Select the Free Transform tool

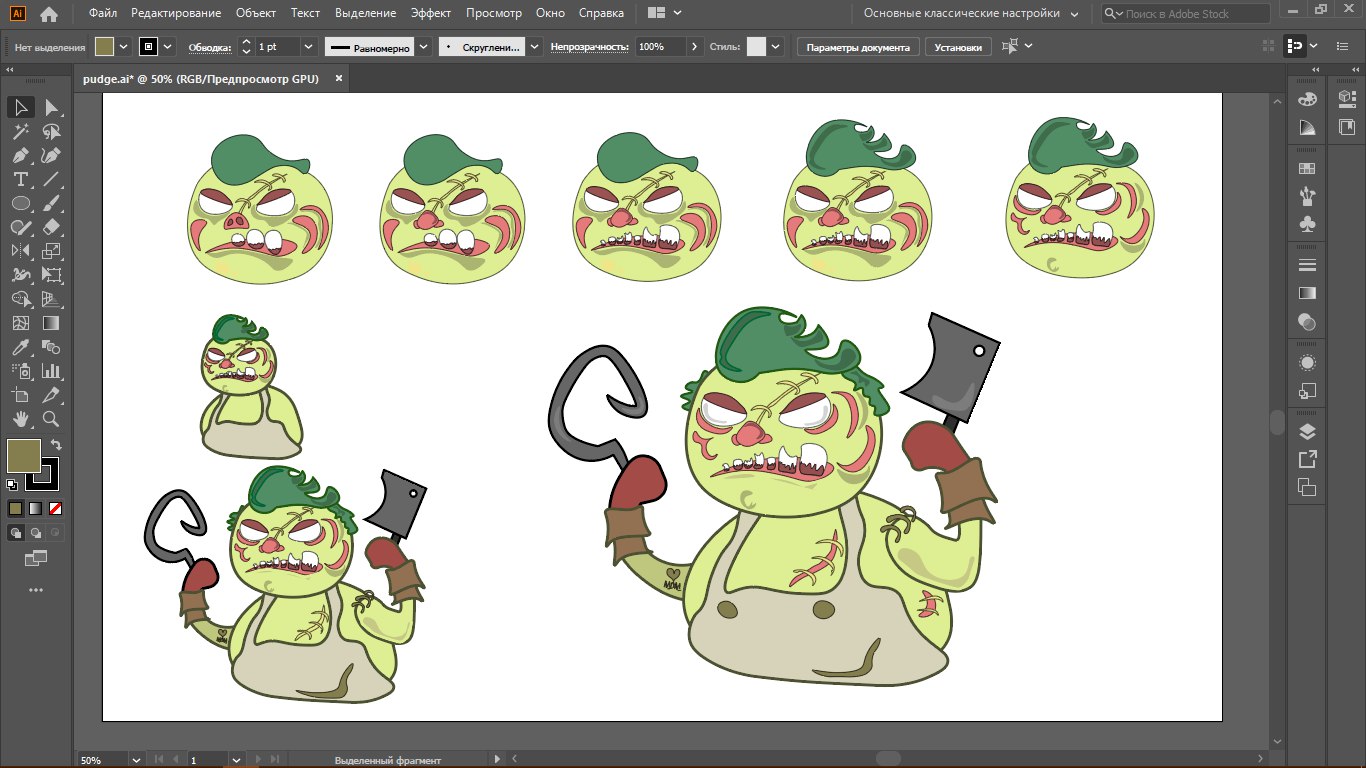point(51,275)
